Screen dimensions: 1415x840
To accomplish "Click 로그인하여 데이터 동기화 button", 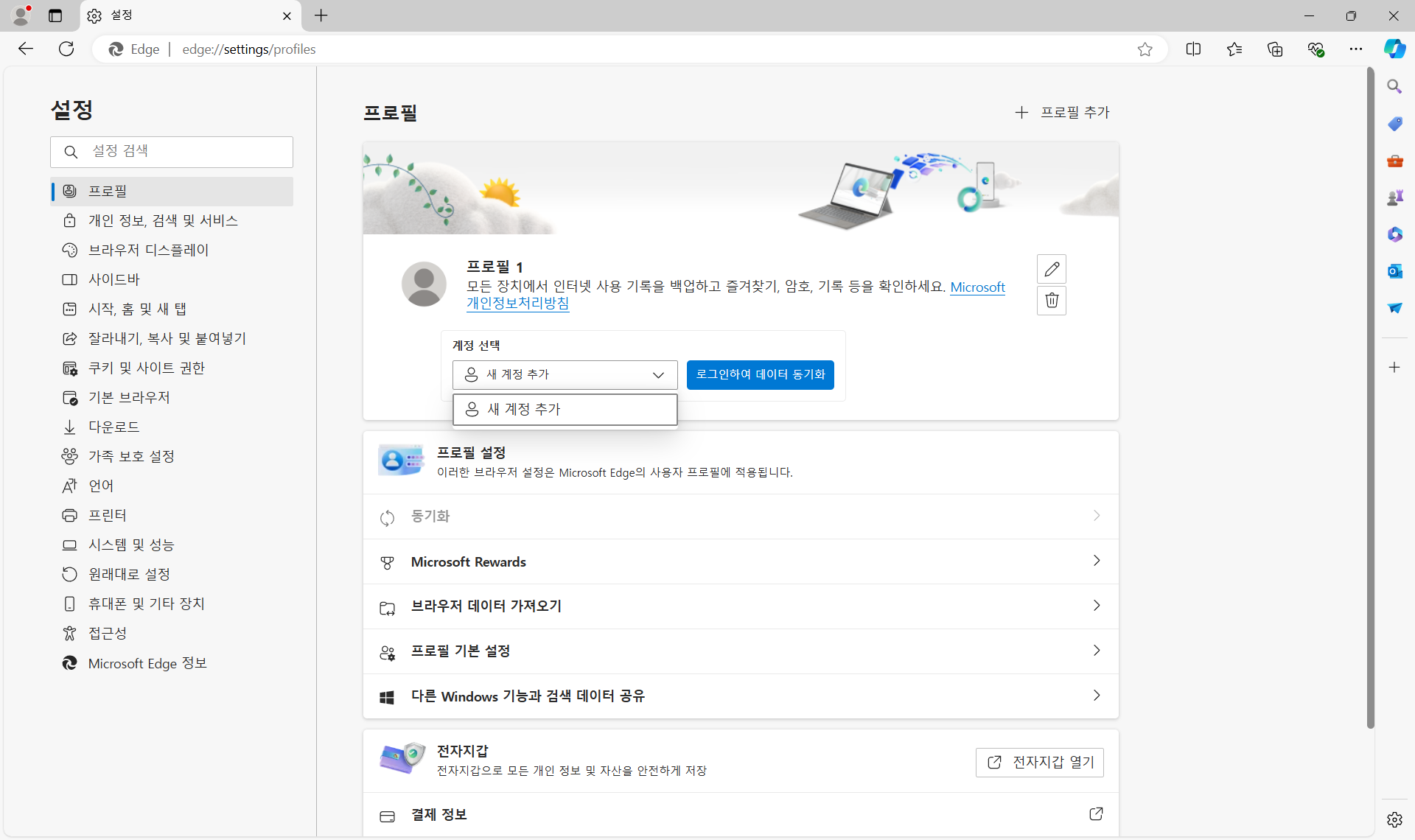I will pos(760,374).
